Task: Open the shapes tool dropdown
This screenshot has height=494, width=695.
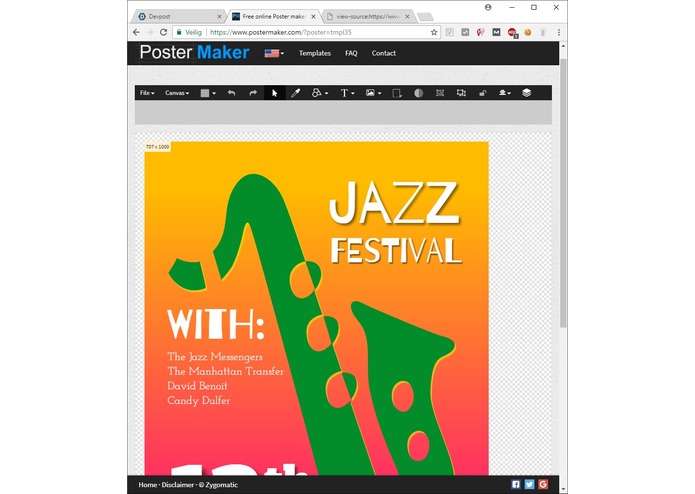Action: [320, 93]
